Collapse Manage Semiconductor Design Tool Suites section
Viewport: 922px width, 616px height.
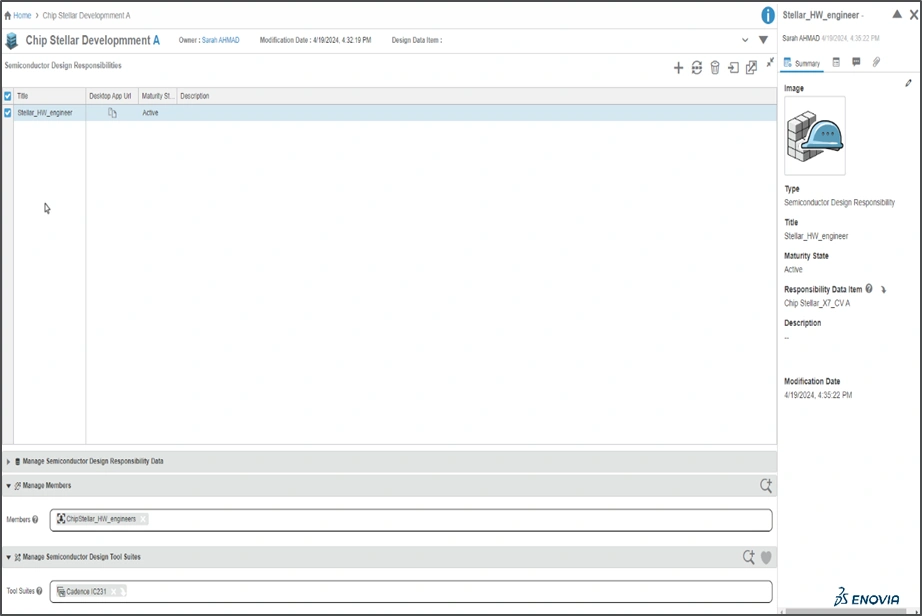tap(8, 557)
